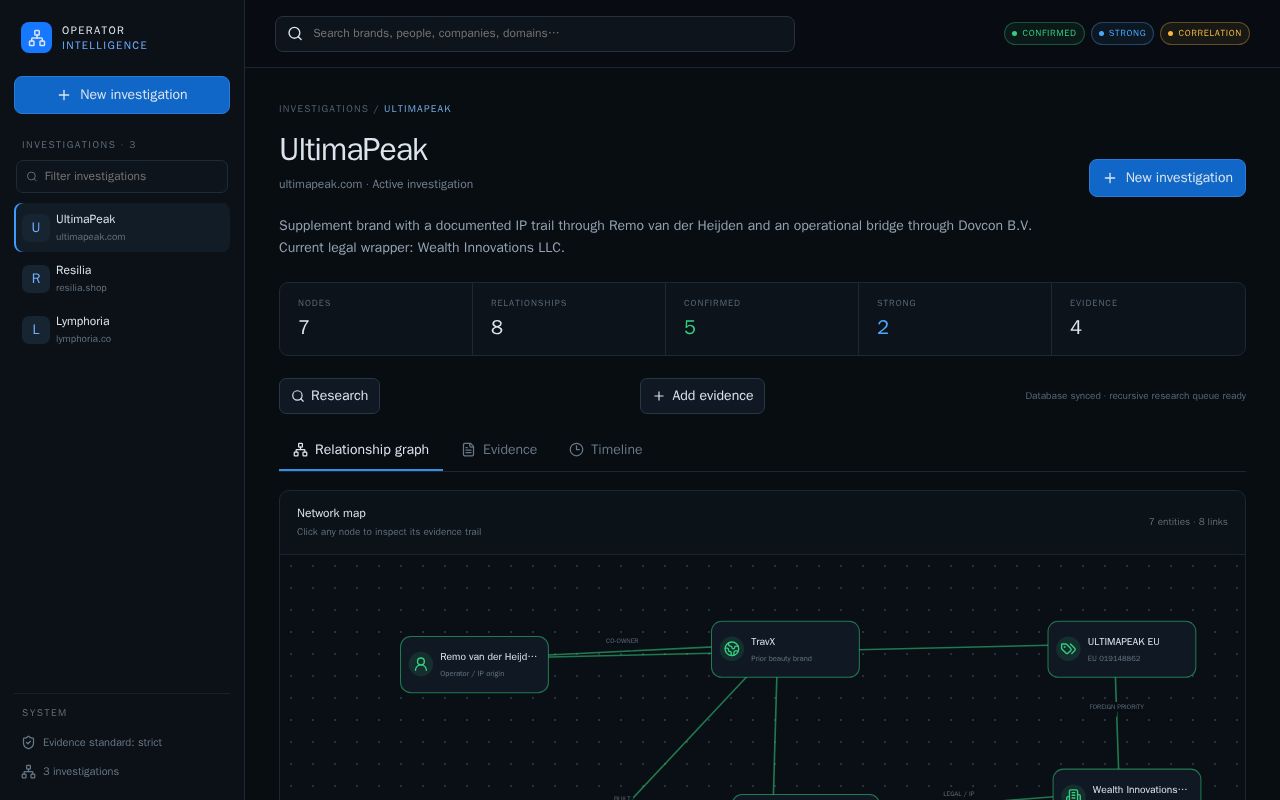Screen dimensions: 1280x800
Task: Click the magnifier icon in the top search bar
Action: pos(295,34)
